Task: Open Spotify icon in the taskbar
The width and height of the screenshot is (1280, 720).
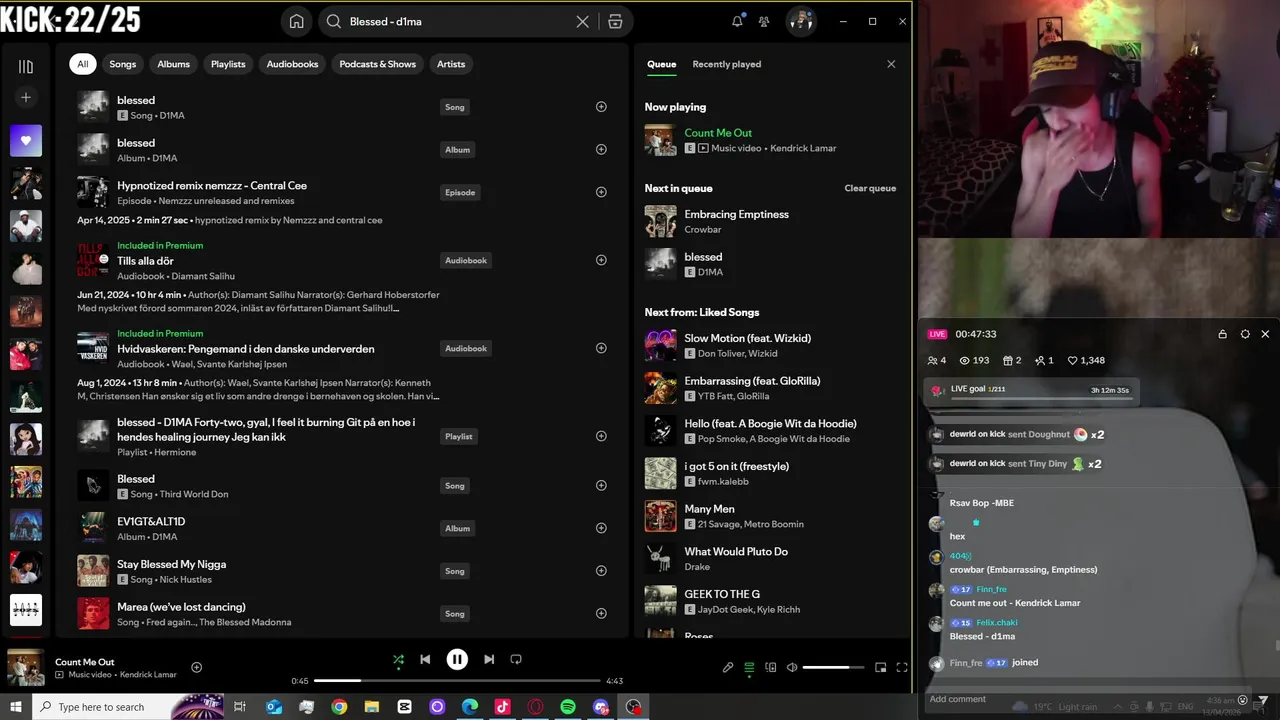Action: click(x=568, y=707)
